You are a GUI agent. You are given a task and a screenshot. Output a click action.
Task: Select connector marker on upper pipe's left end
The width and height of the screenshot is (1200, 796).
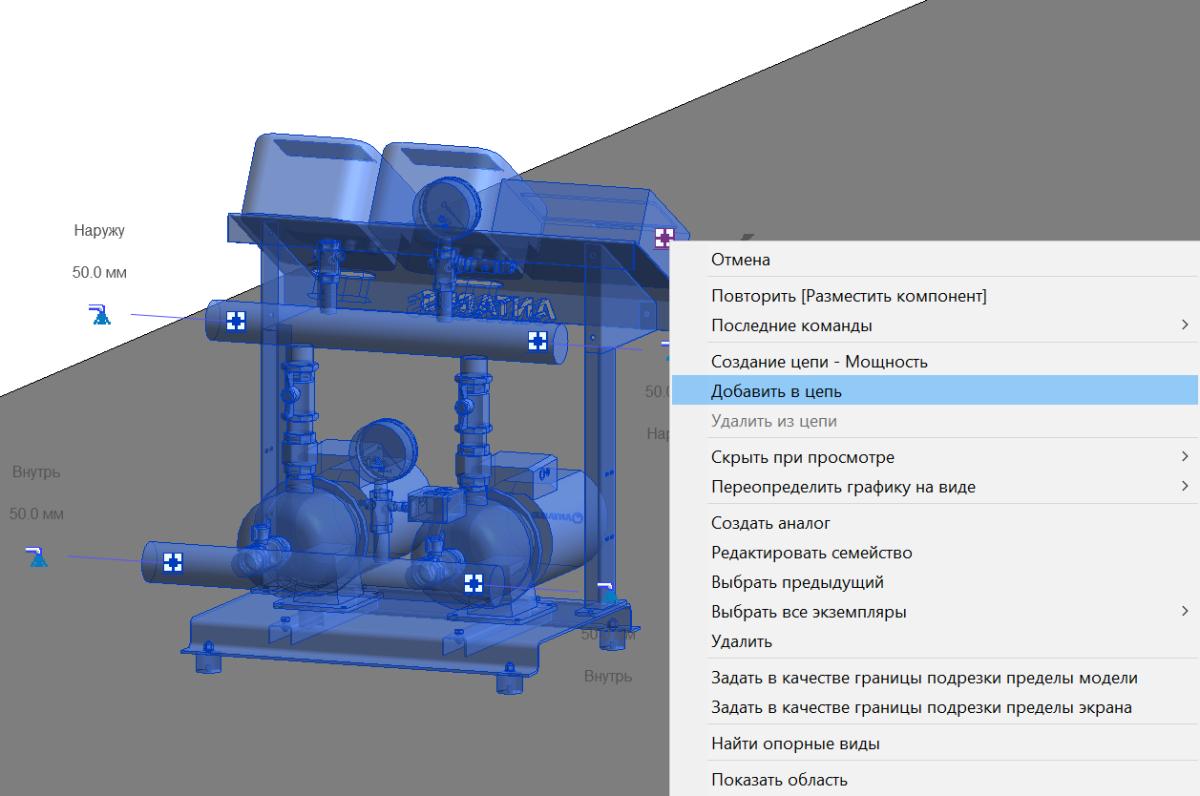(x=235, y=320)
